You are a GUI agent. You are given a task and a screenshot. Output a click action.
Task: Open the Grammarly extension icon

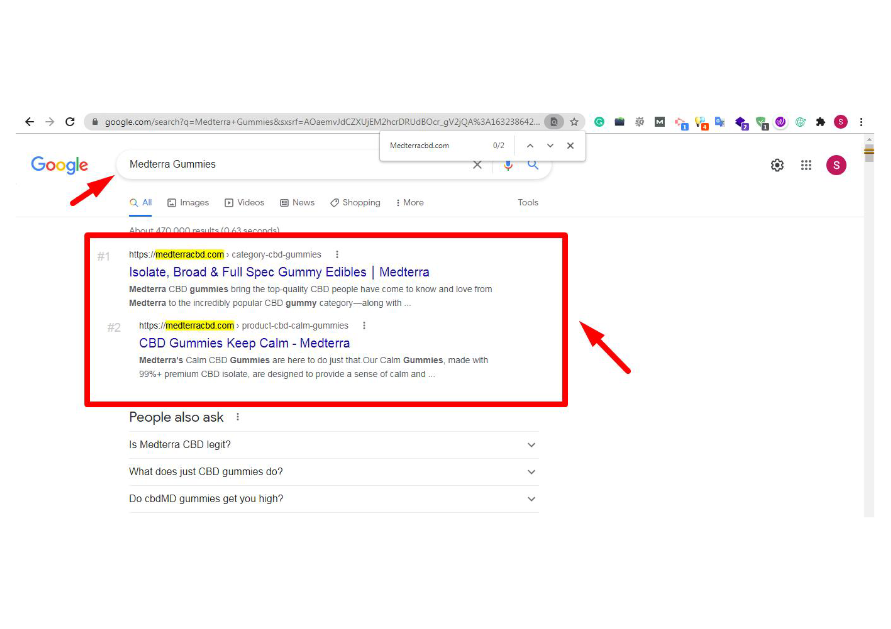(599, 122)
